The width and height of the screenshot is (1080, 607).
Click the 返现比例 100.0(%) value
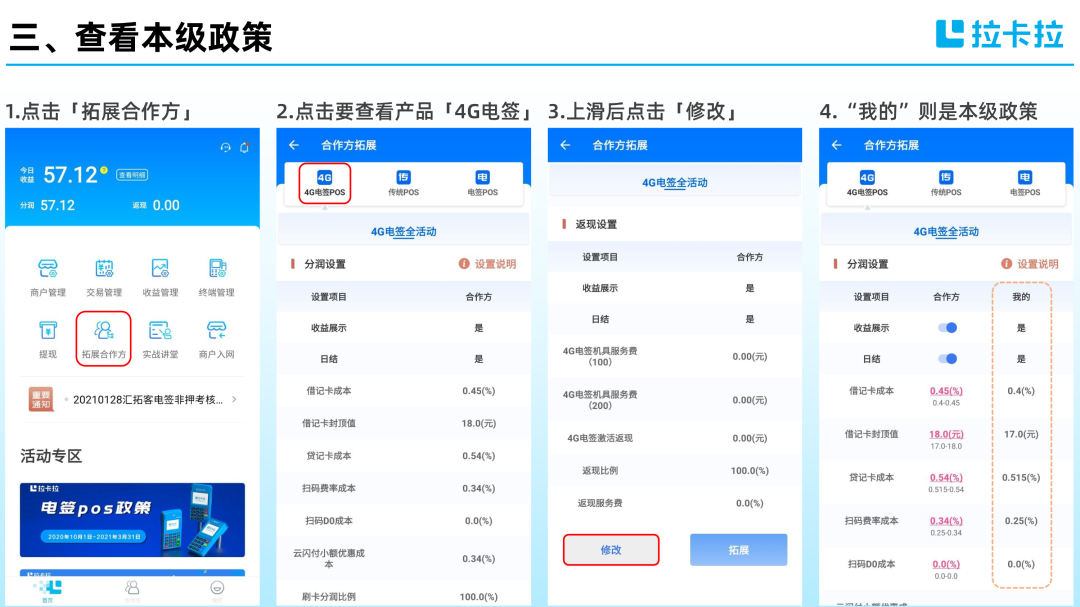pos(749,471)
